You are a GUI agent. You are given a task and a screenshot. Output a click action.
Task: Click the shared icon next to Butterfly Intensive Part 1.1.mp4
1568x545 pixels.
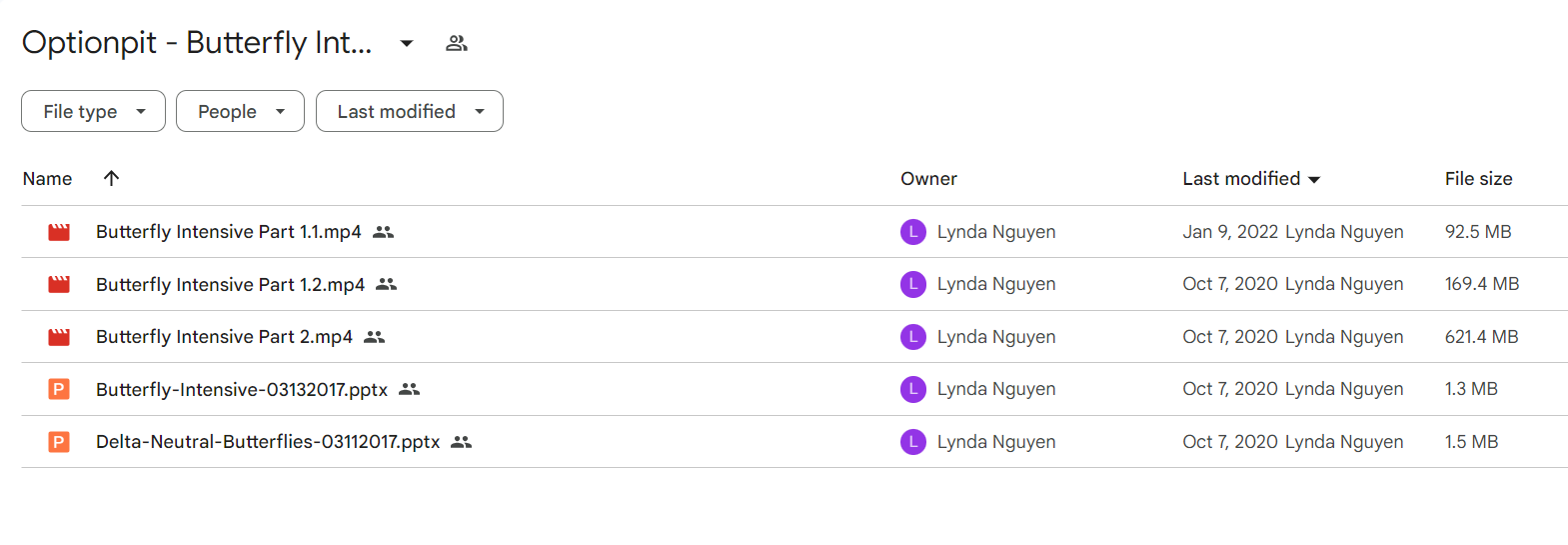[384, 232]
